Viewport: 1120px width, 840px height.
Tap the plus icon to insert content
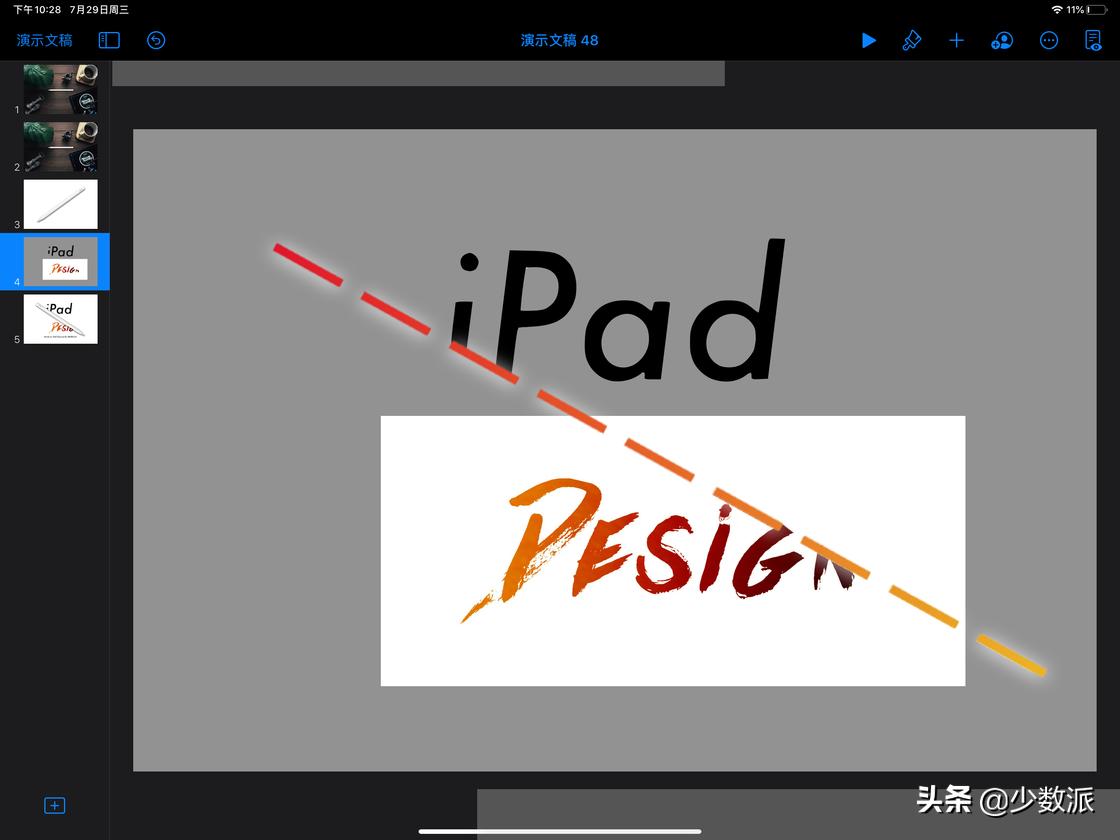click(x=956, y=40)
